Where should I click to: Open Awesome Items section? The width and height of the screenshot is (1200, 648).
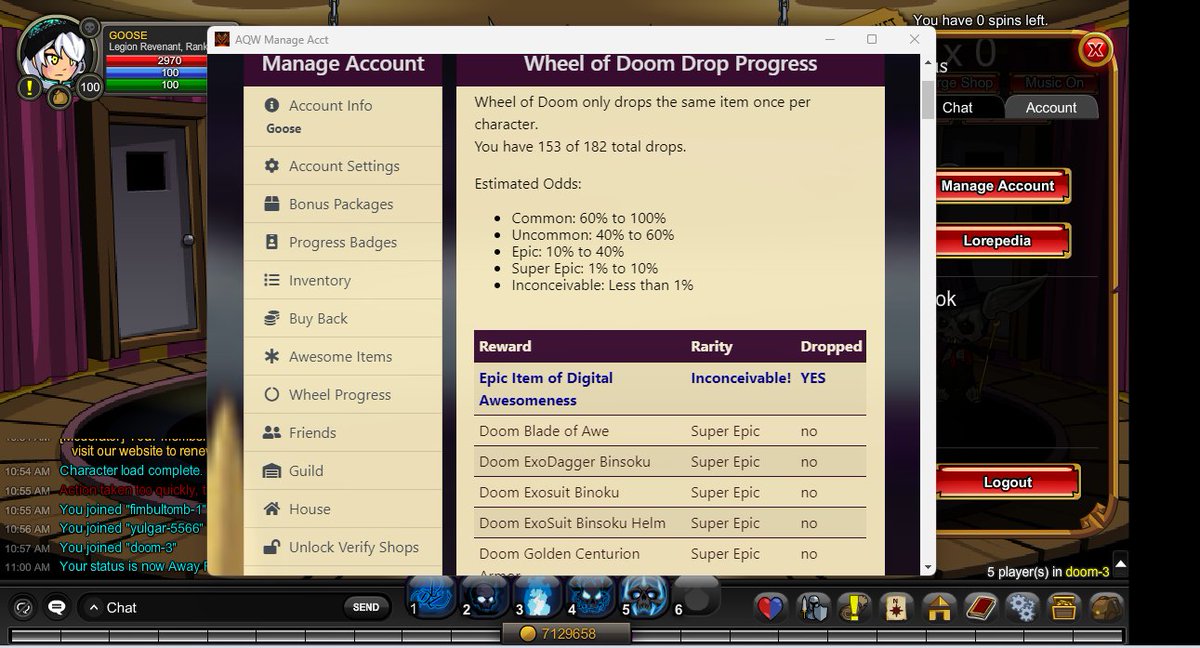point(342,356)
